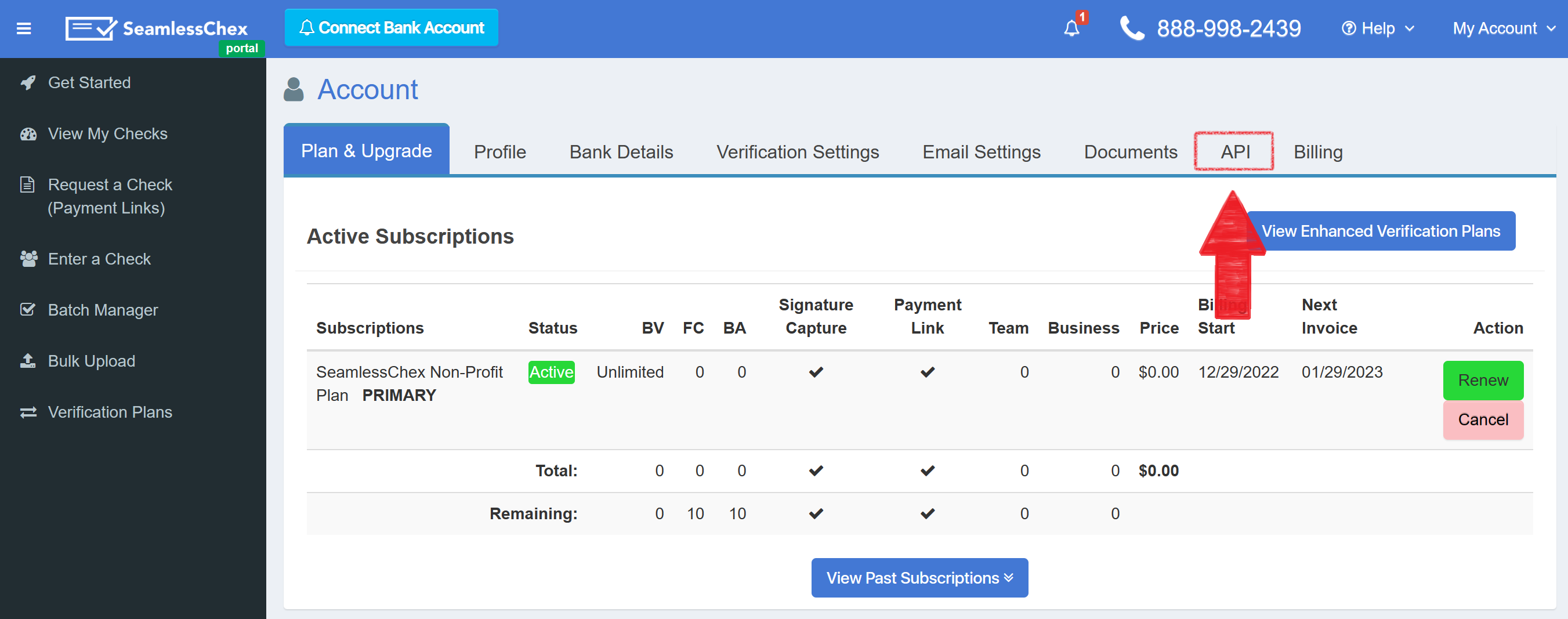
Task: Click the Bulk Upload icon
Action: click(28, 361)
